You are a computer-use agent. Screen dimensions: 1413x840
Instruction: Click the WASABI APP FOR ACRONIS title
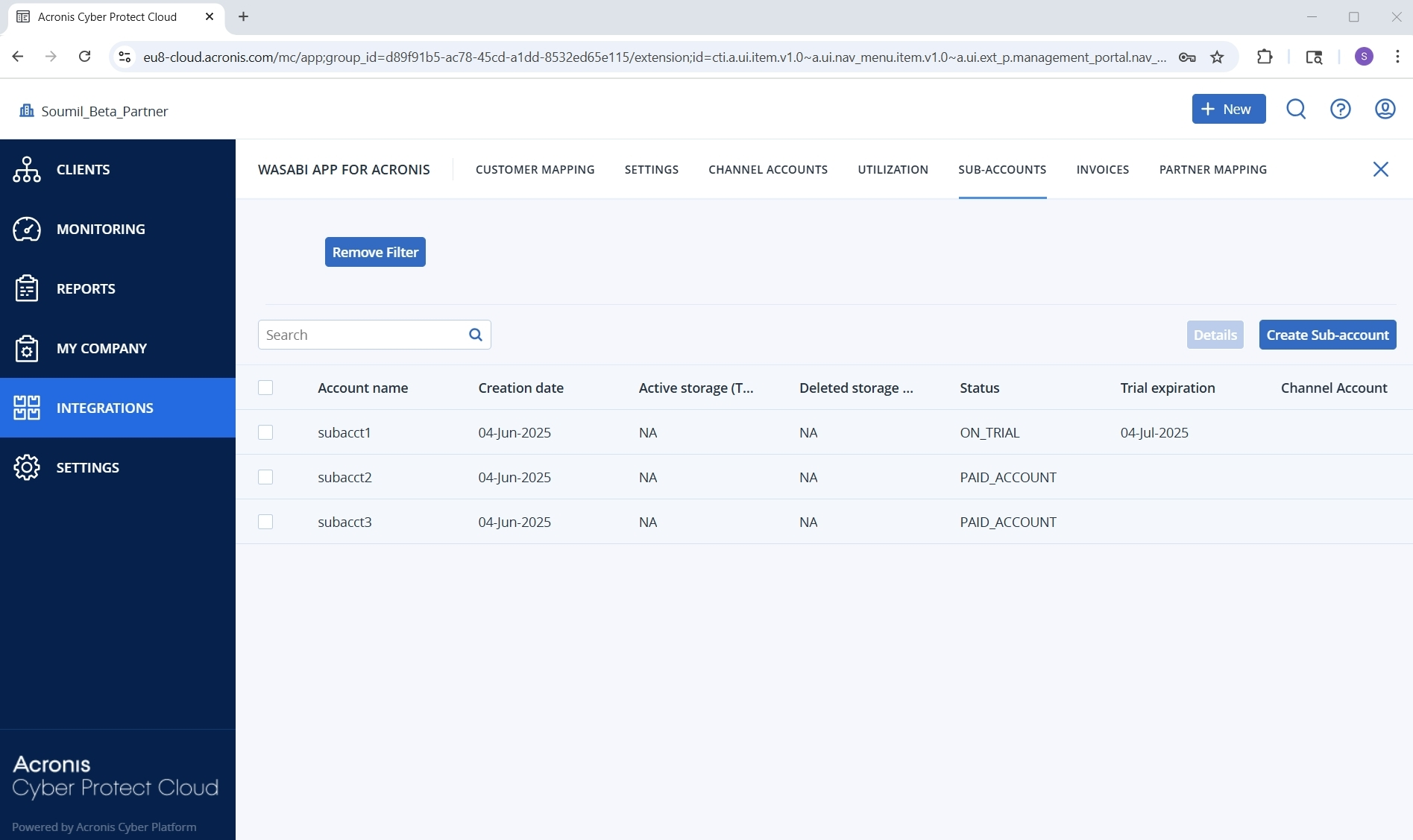click(344, 169)
